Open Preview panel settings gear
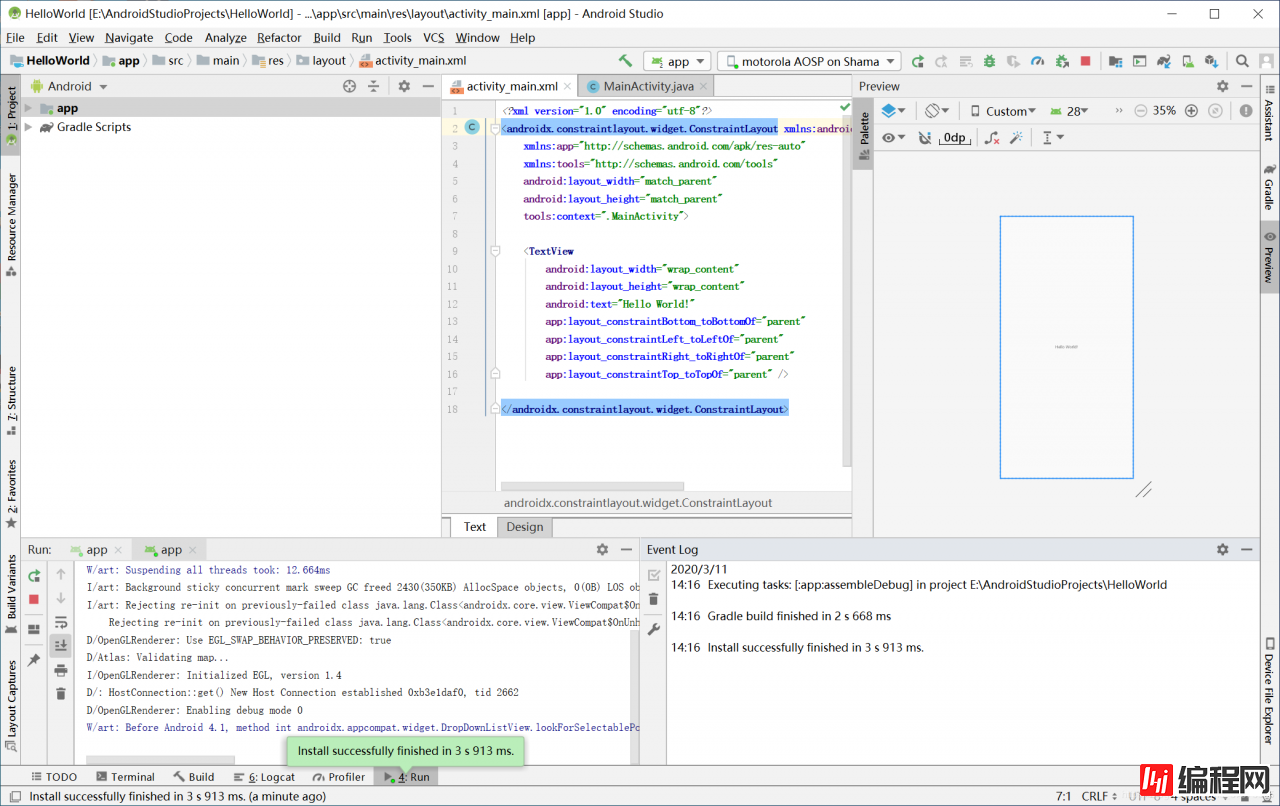 1222,87
